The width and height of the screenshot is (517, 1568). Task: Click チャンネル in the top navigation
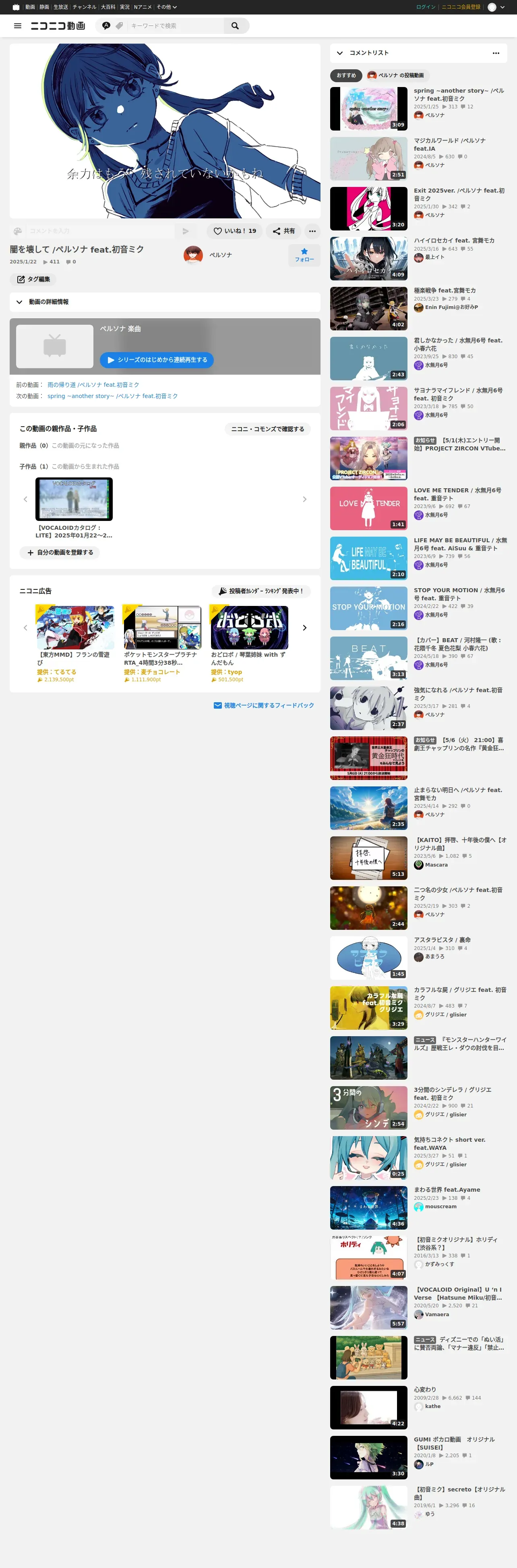[x=84, y=7]
